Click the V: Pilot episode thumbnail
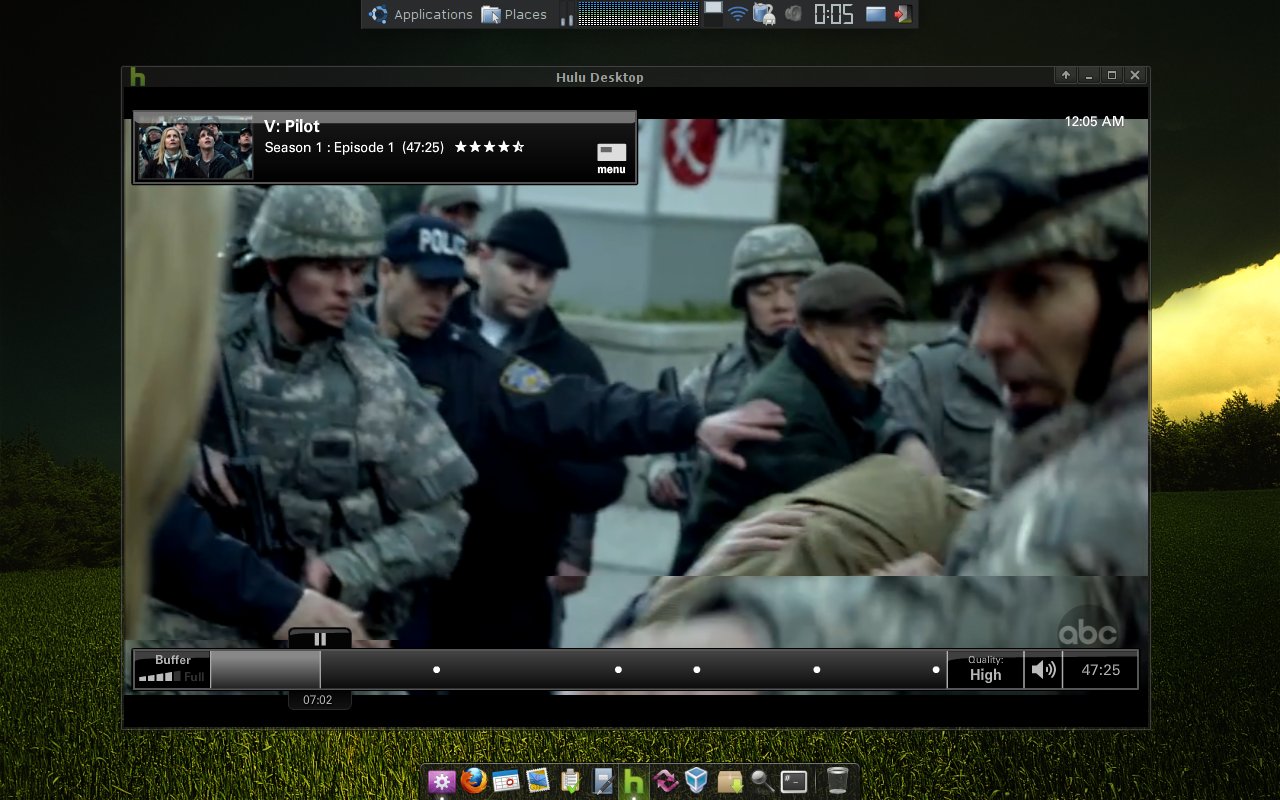1280x800 pixels. (x=196, y=147)
